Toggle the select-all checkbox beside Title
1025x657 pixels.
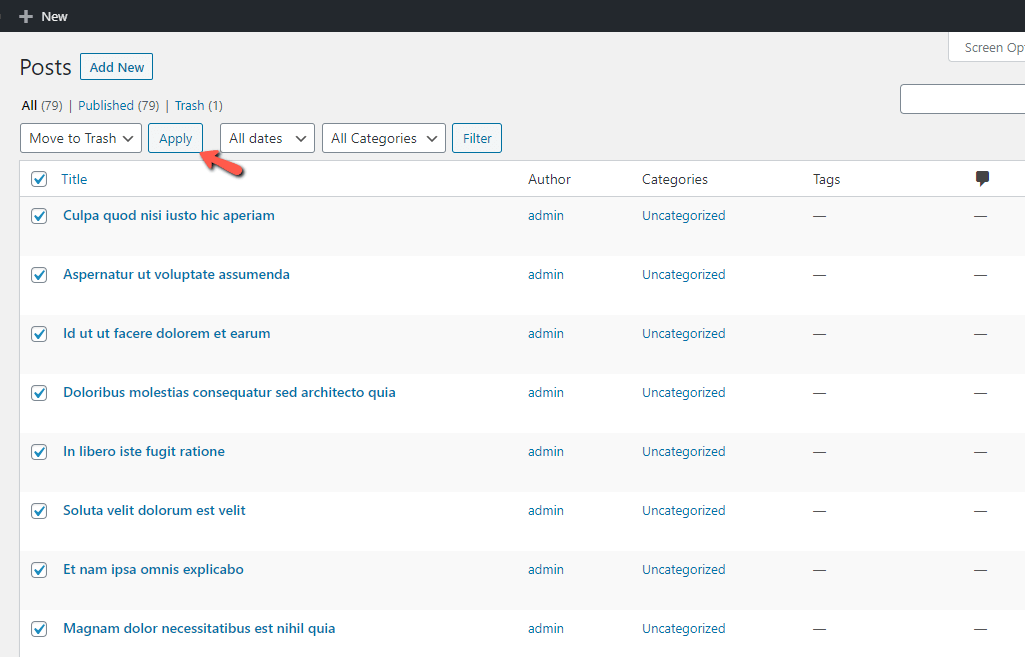tap(39, 179)
